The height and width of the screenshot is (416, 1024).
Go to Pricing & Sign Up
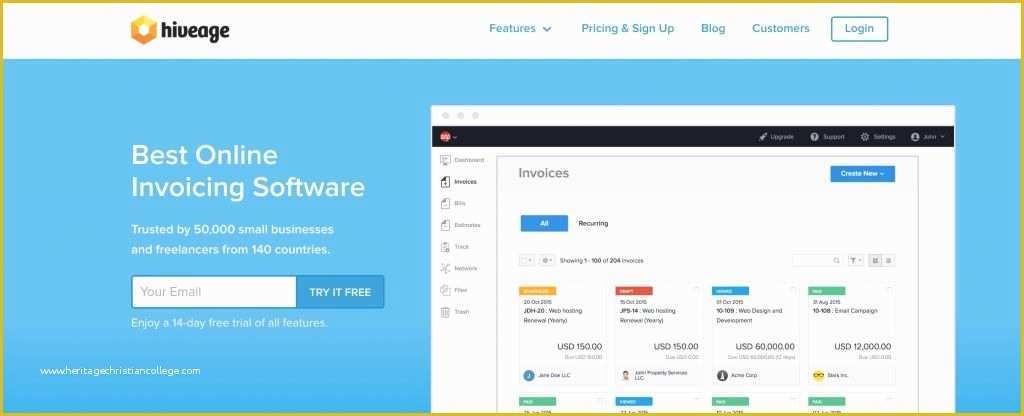[628, 29]
